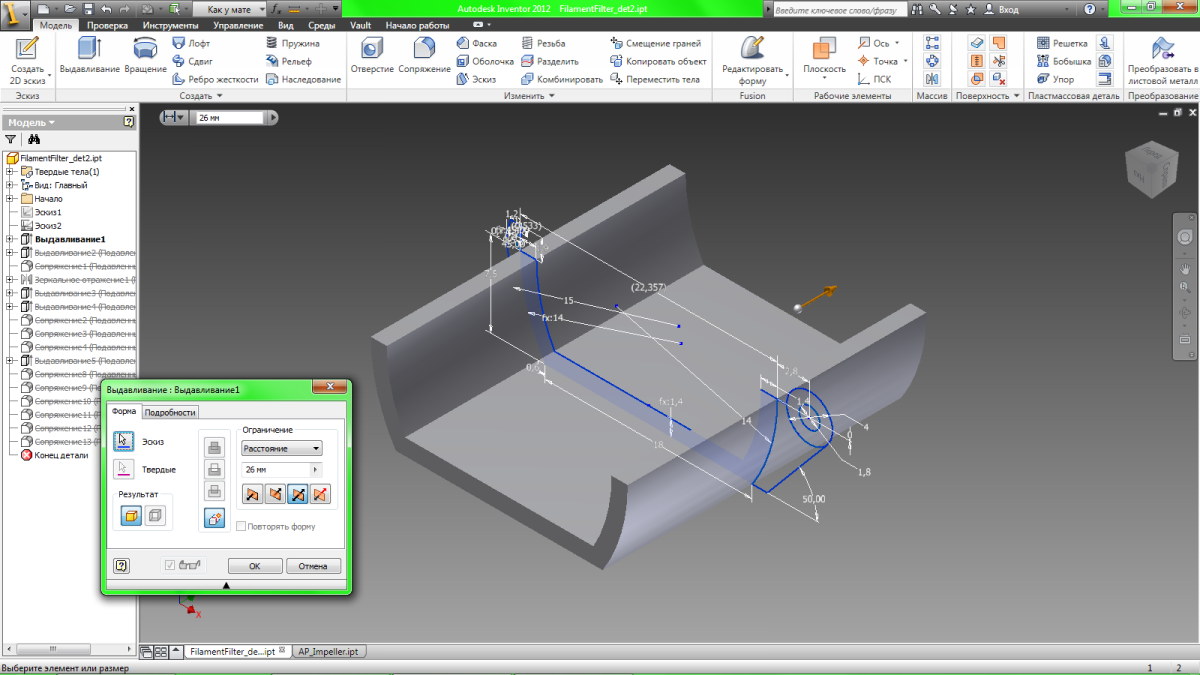Switch to the Подробности tab

pyautogui.click(x=171, y=412)
